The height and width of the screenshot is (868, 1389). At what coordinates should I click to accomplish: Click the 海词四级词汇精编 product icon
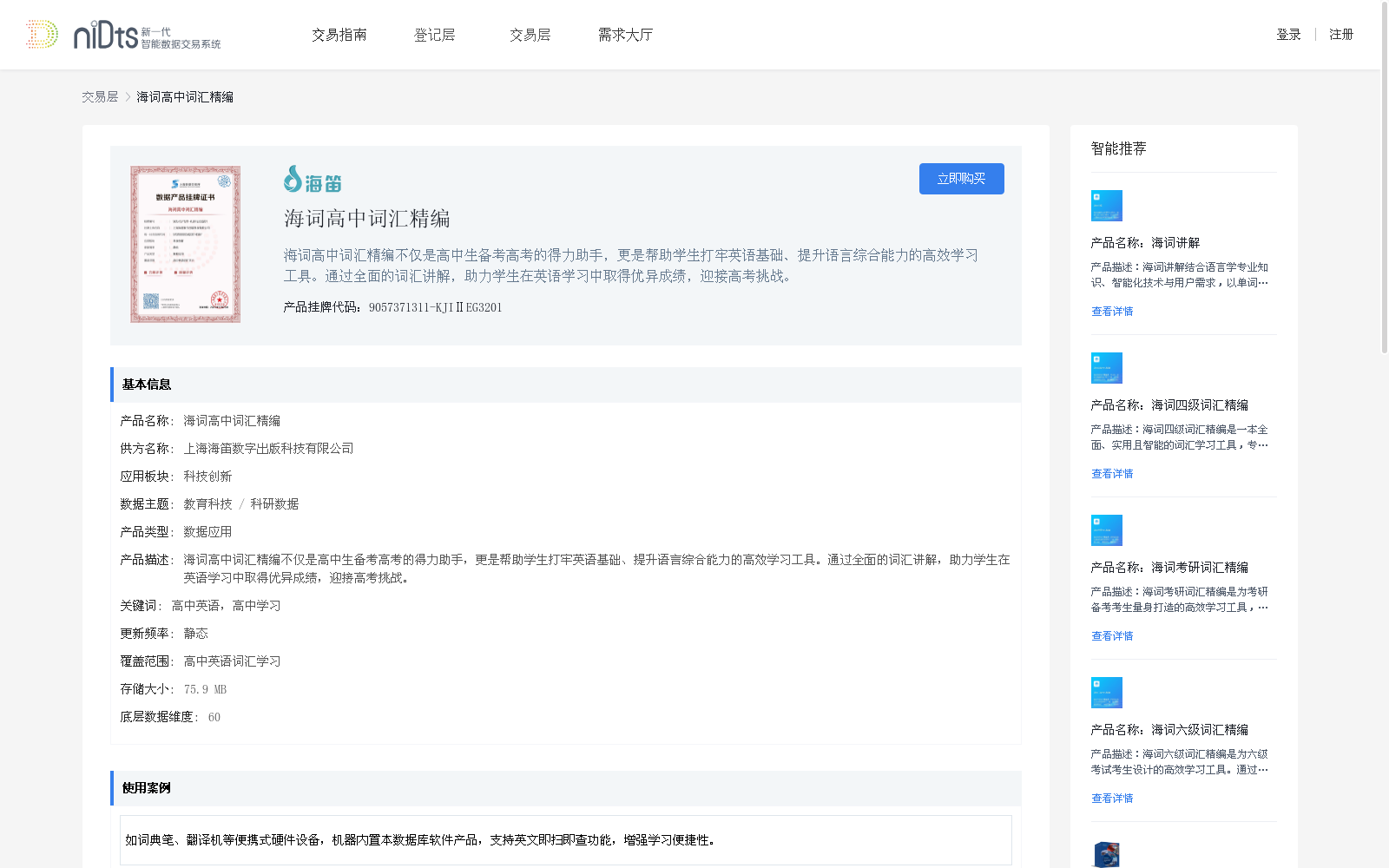click(1107, 368)
